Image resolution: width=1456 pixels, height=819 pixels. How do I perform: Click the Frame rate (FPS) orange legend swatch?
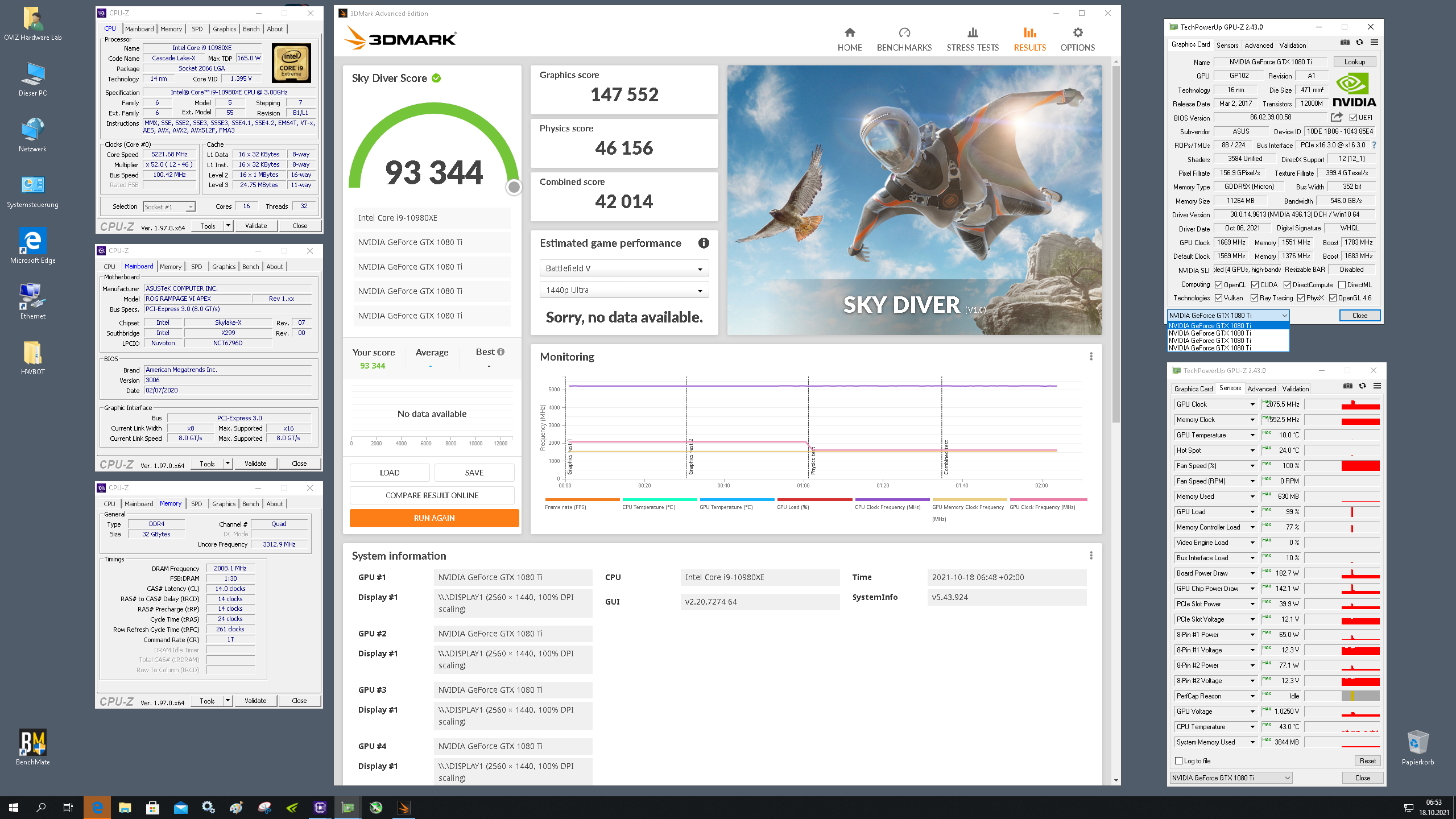click(x=582, y=499)
